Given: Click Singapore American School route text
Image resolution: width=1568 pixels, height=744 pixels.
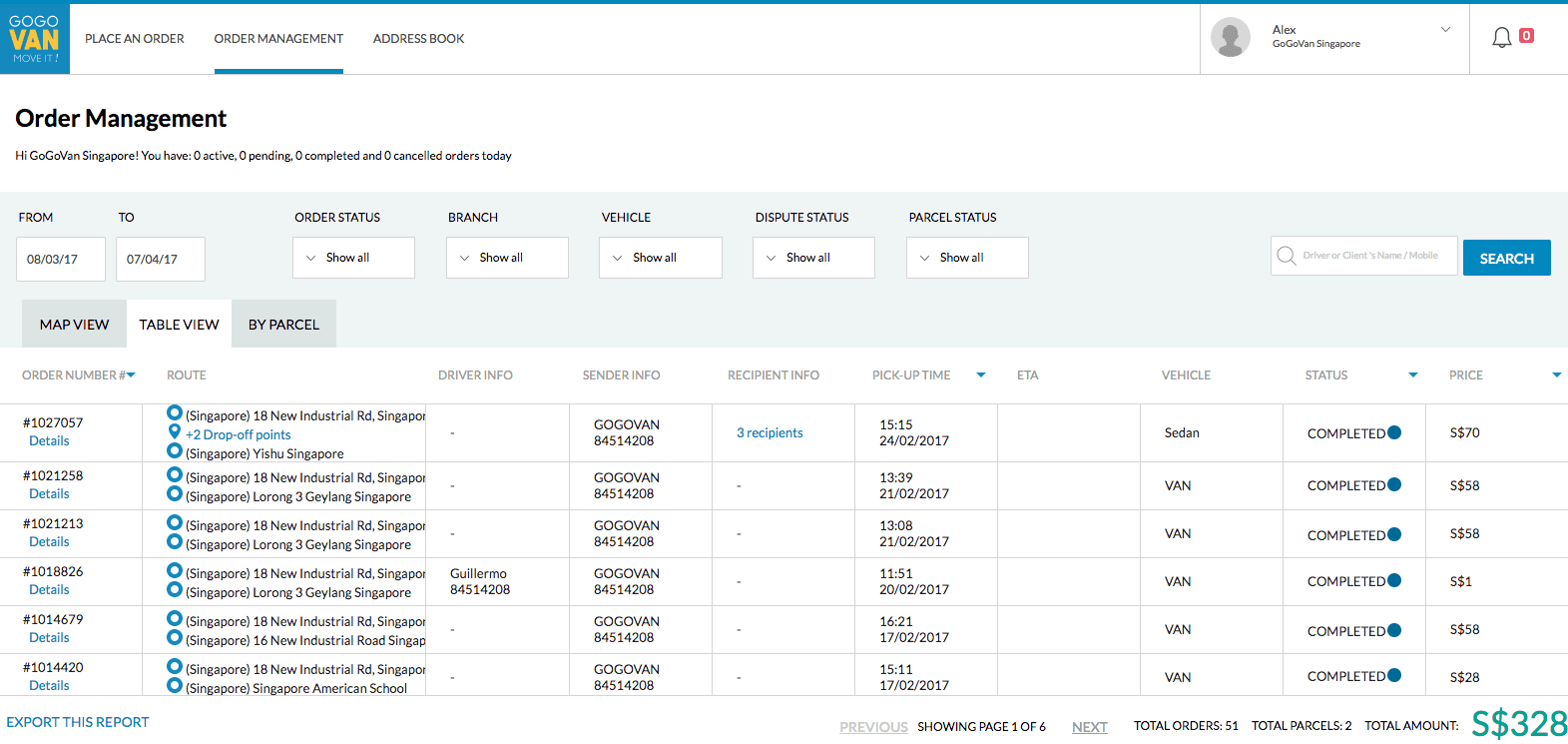Looking at the screenshot, I should tap(296, 688).
